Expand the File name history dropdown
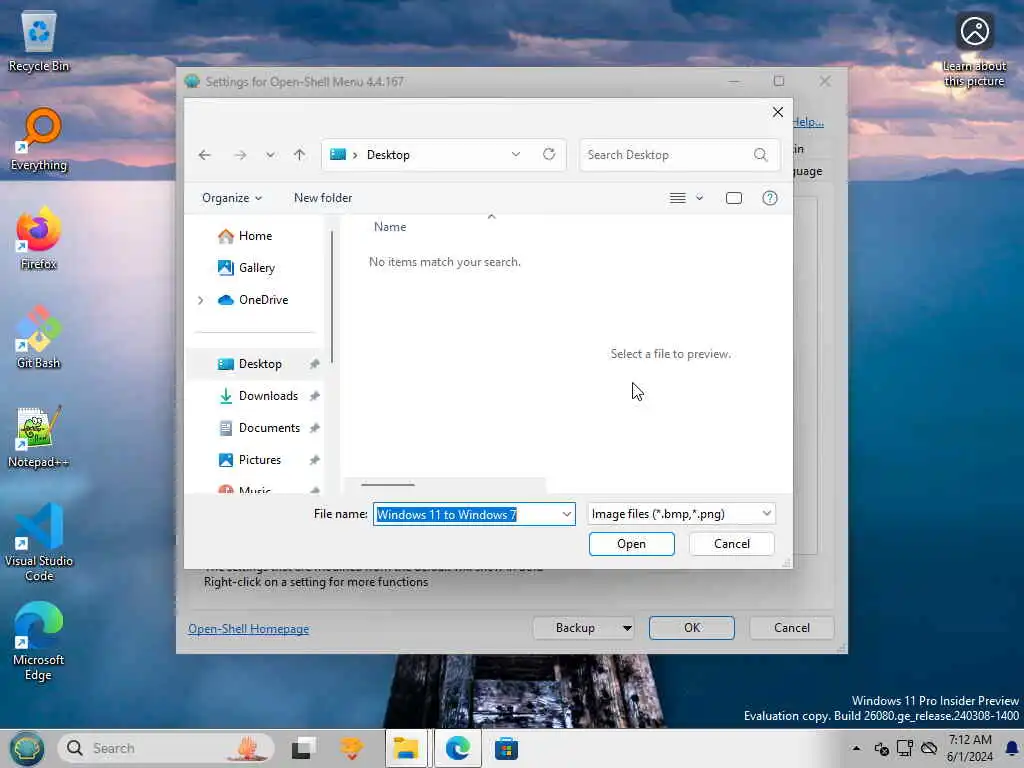Image resolution: width=1024 pixels, height=768 pixels. pyautogui.click(x=567, y=514)
